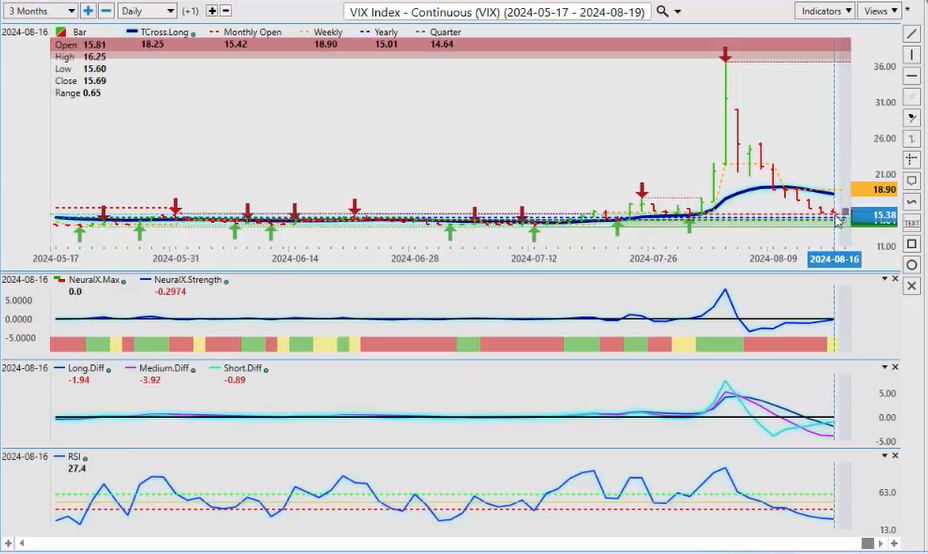Click the black minus forecast decrease button
The width and height of the screenshot is (928, 554).
(226, 11)
